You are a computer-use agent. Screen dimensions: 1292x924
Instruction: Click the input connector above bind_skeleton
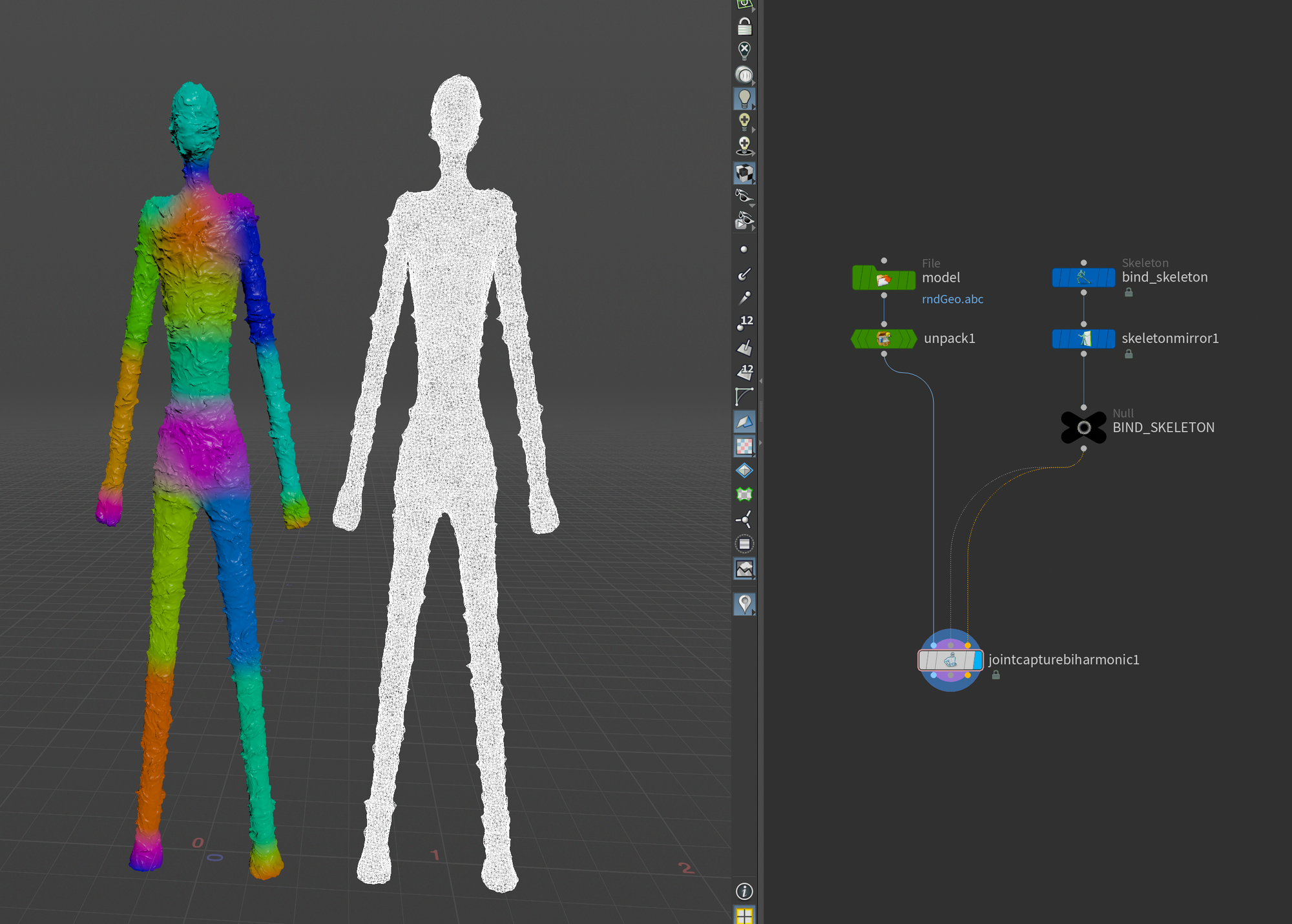tap(1083, 263)
